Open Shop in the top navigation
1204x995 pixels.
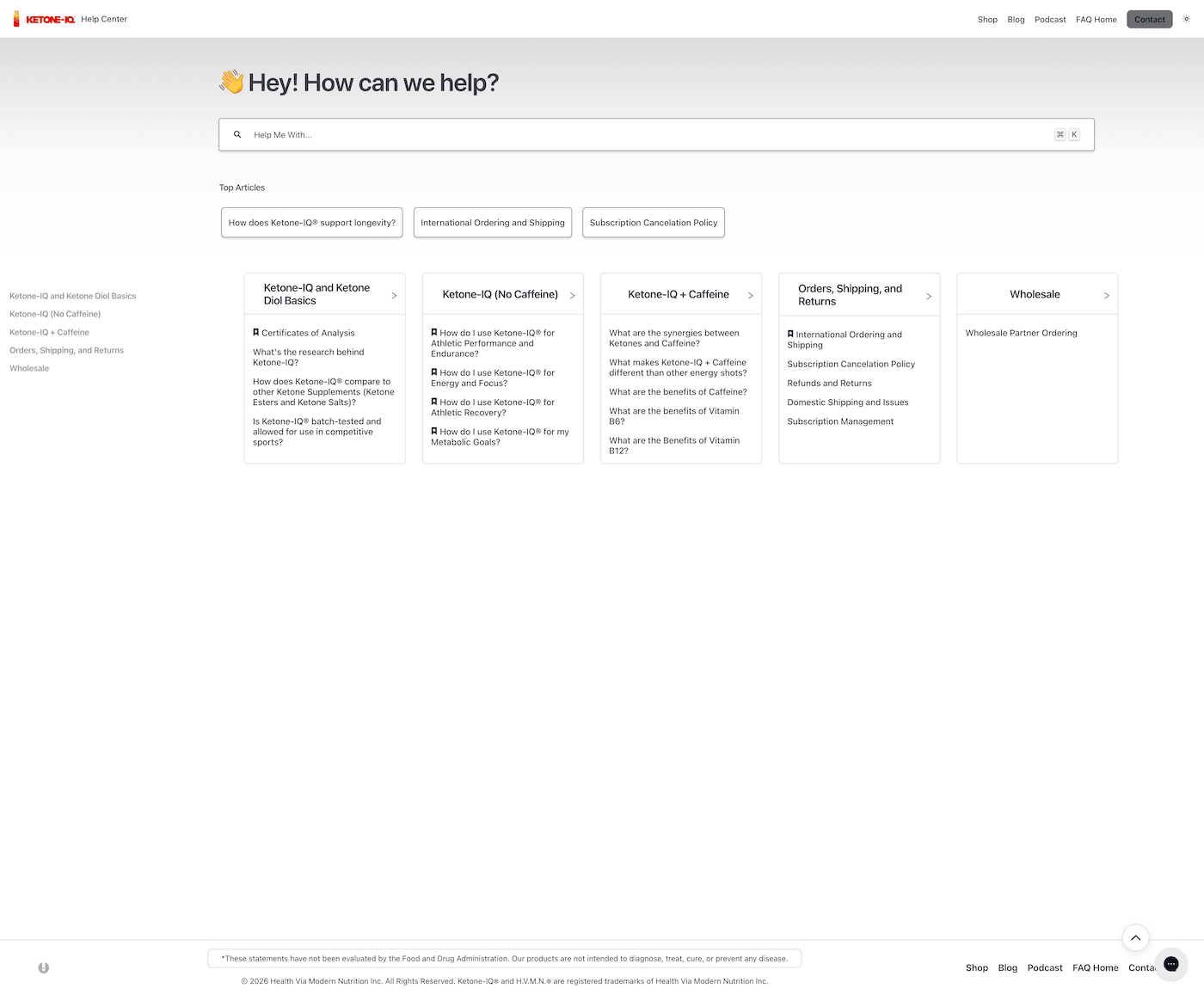[x=987, y=19]
